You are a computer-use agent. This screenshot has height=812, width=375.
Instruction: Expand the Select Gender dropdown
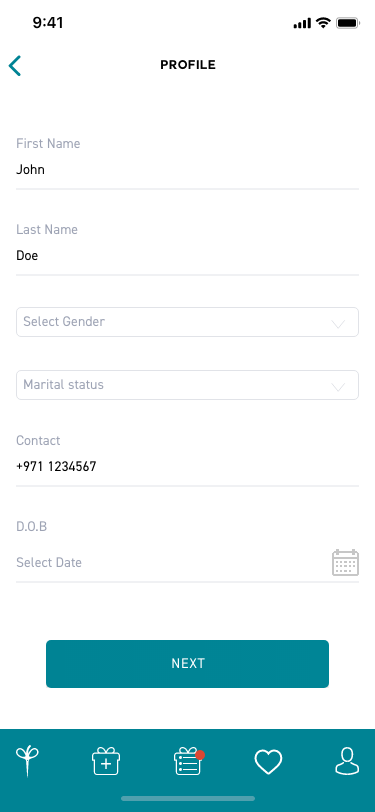188,322
